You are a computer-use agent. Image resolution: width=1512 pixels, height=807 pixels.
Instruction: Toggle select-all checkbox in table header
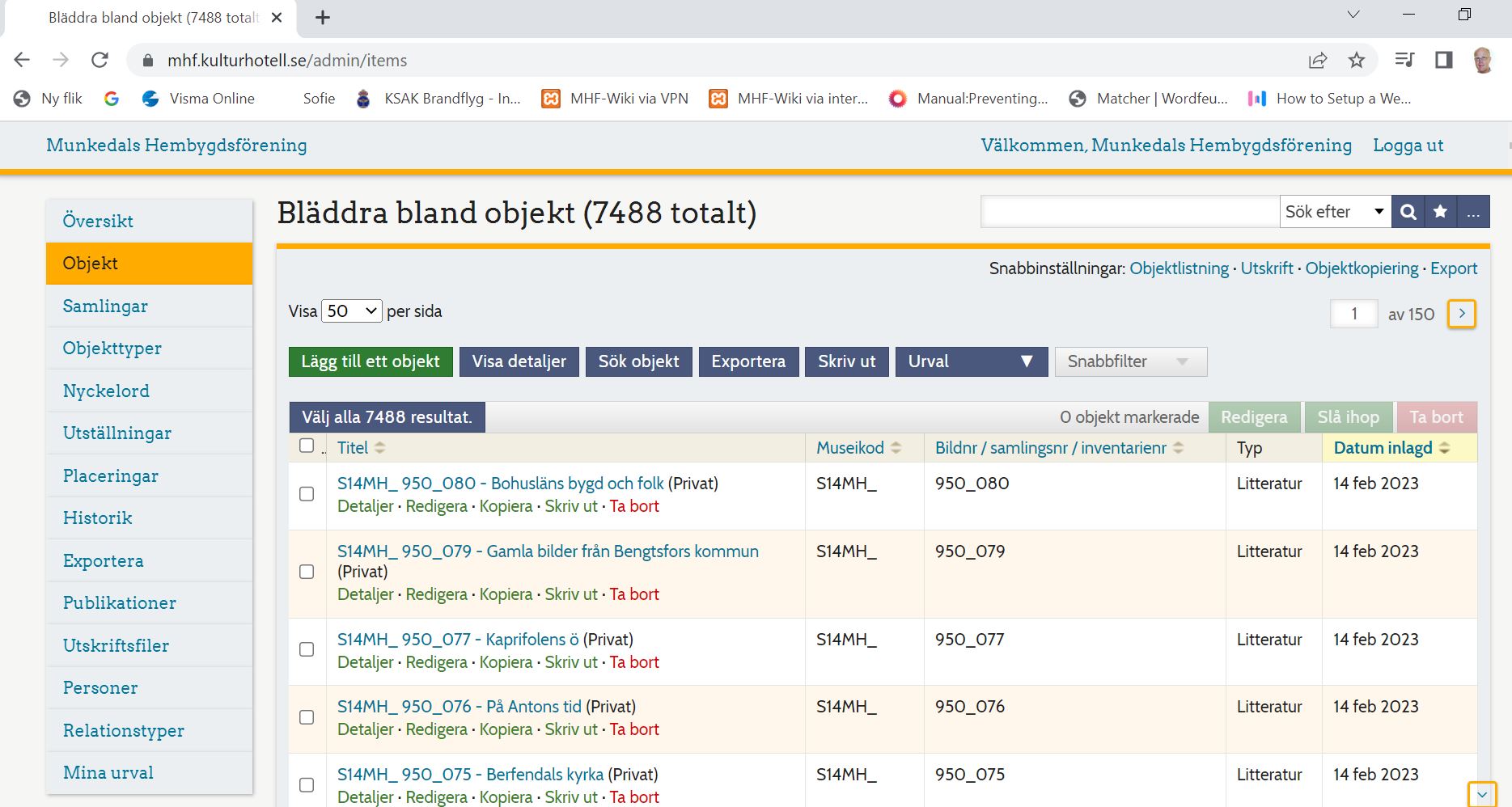(x=307, y=446)
